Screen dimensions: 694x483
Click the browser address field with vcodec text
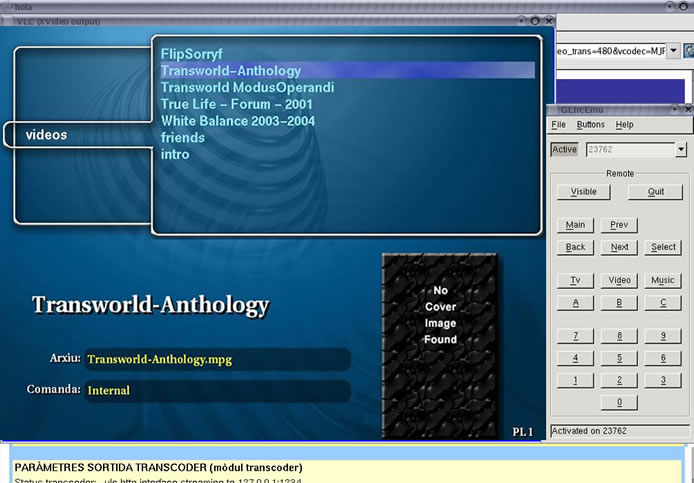coord(611,51)
